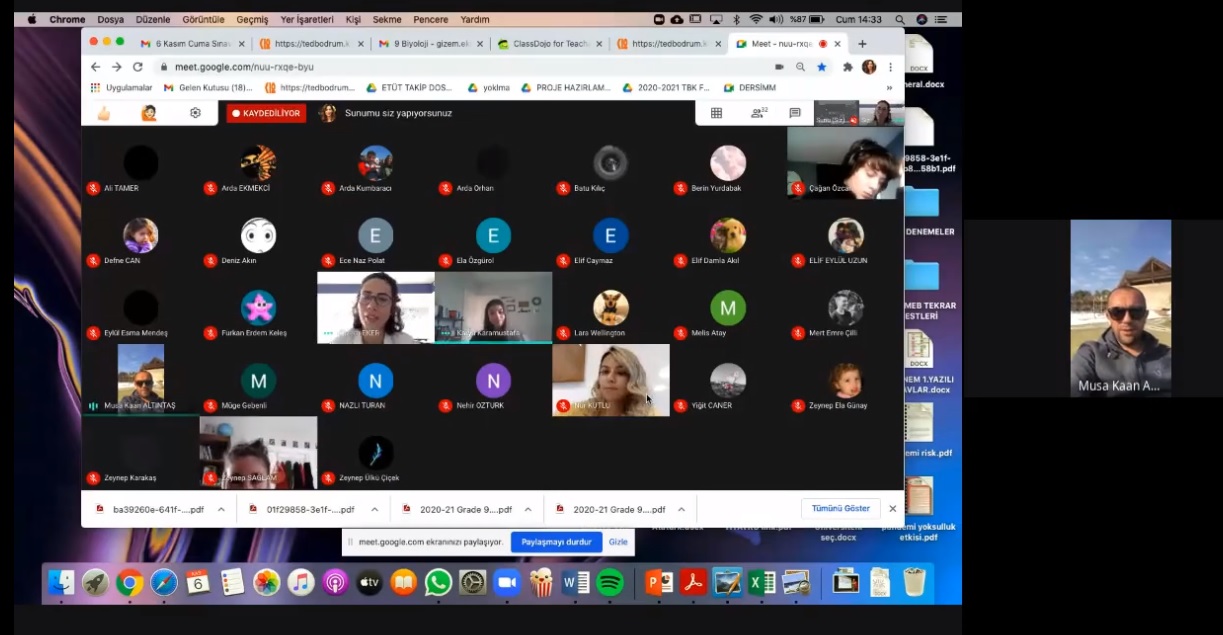Click Paylaşmayı durdur to stop sharing
The width and height of the screenshot is (1223, 635).
click(x=557, y=542)
